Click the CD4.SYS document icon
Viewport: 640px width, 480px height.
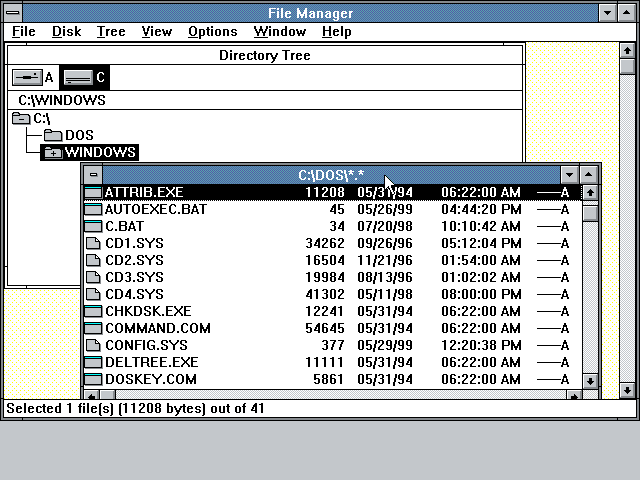(x=93, y=294)
